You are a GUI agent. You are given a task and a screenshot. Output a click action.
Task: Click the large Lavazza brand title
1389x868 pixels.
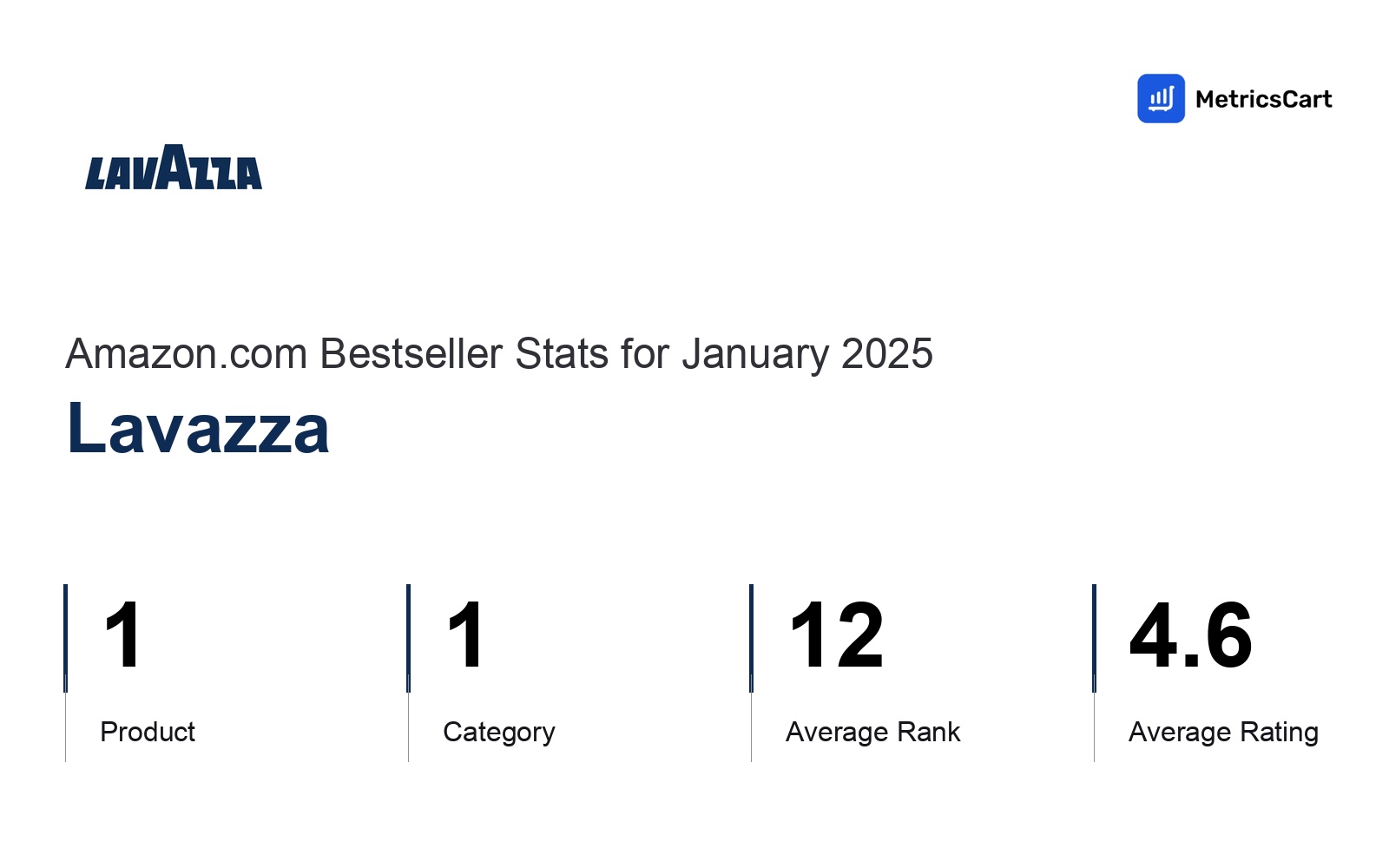point(198,428)
